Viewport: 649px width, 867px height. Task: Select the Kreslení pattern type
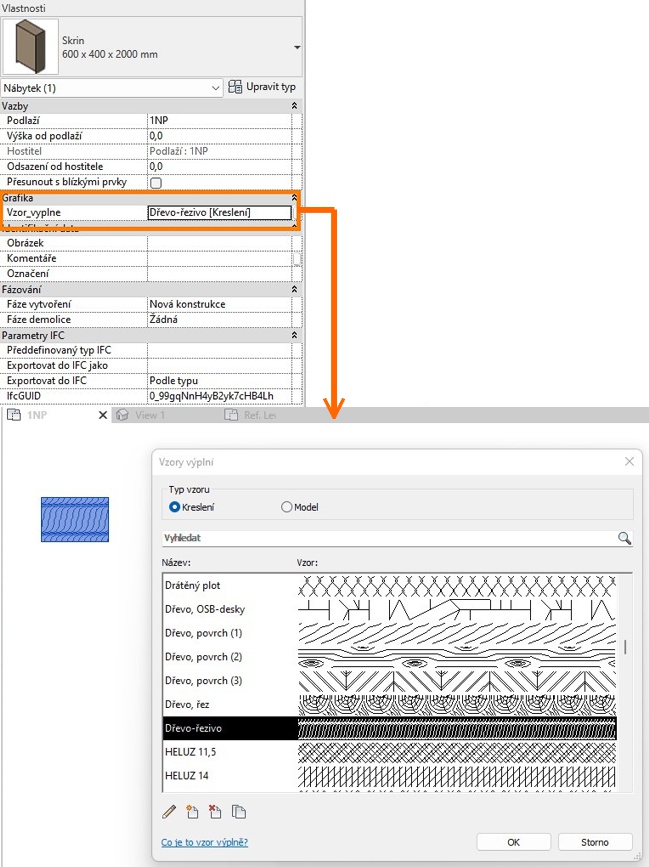pos(175,507)
